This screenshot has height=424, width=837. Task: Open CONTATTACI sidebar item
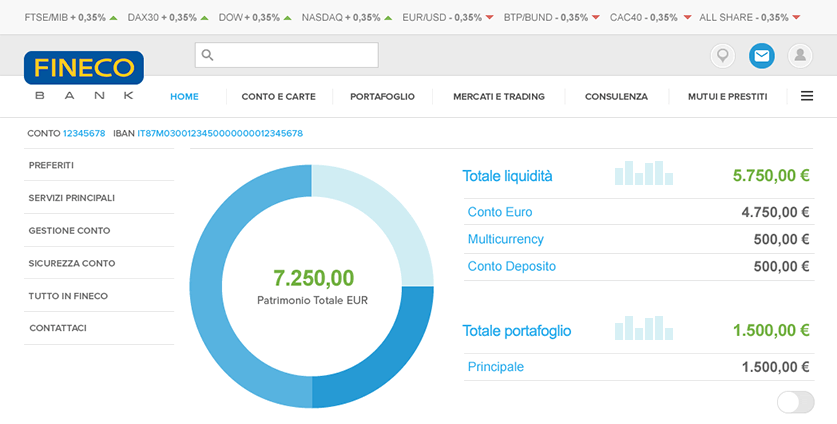(x=99, y=328)
